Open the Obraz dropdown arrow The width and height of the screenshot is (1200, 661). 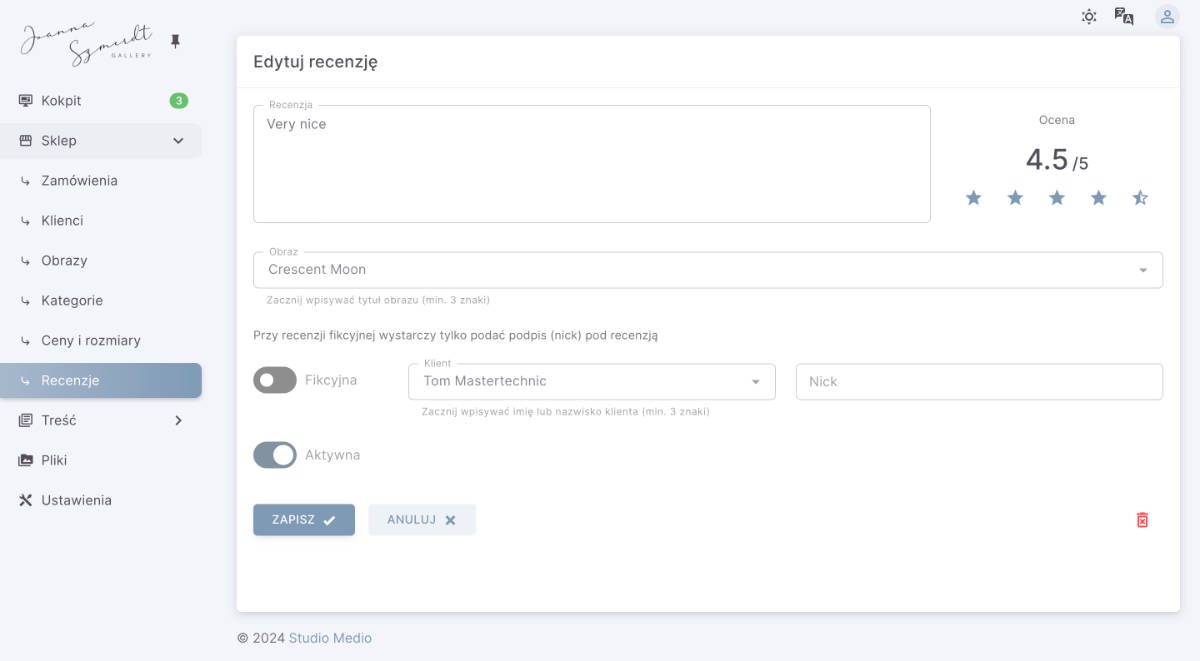pyautogui.click(x=1143, y=270)
